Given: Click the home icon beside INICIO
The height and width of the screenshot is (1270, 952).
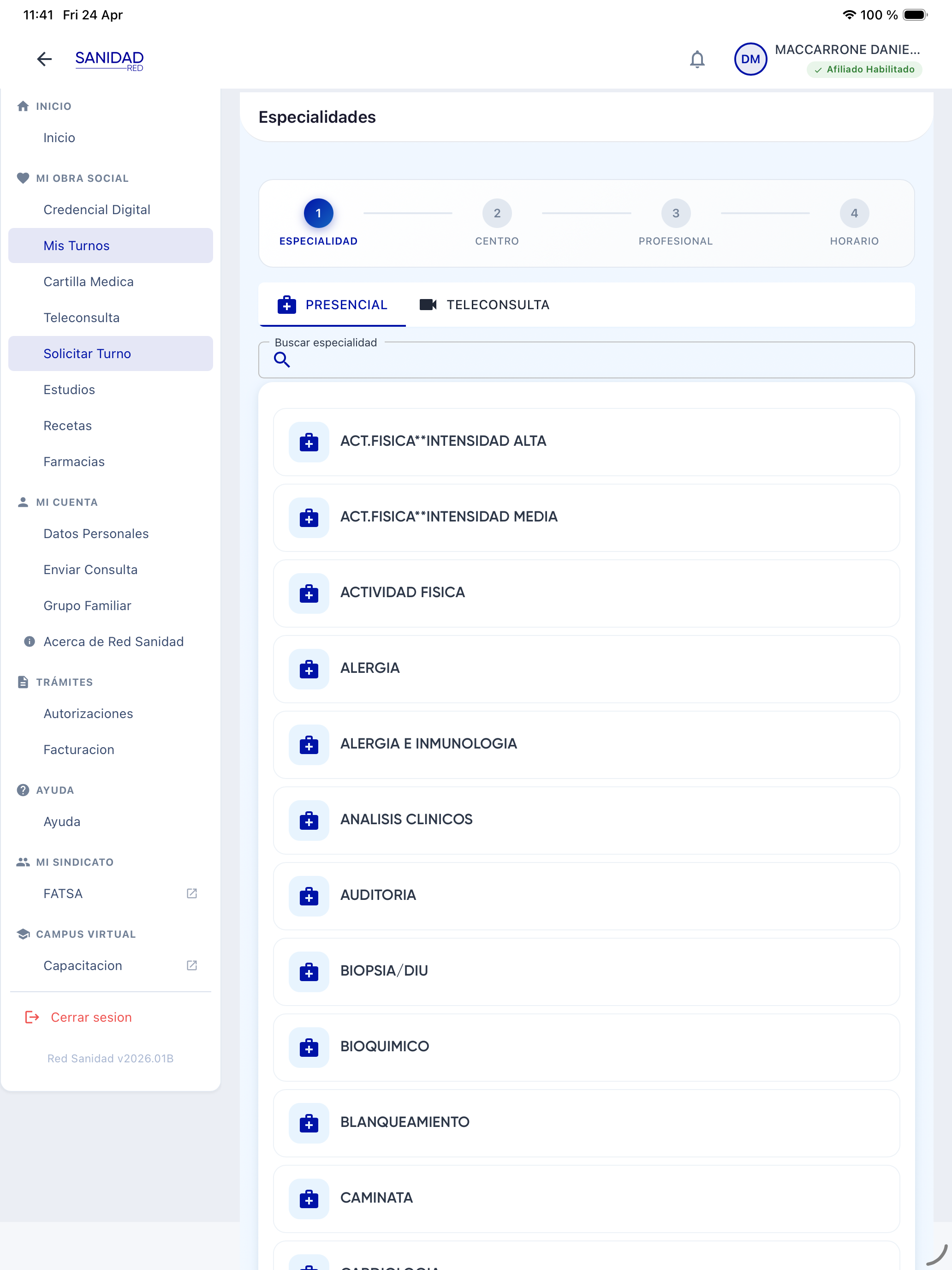Looking at the screenshot, I should click(23, 106).
